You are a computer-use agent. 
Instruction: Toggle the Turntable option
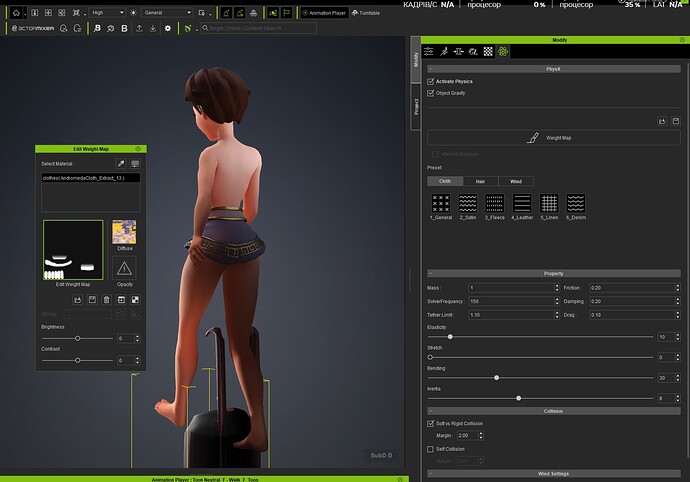click(x=366, y=13)
